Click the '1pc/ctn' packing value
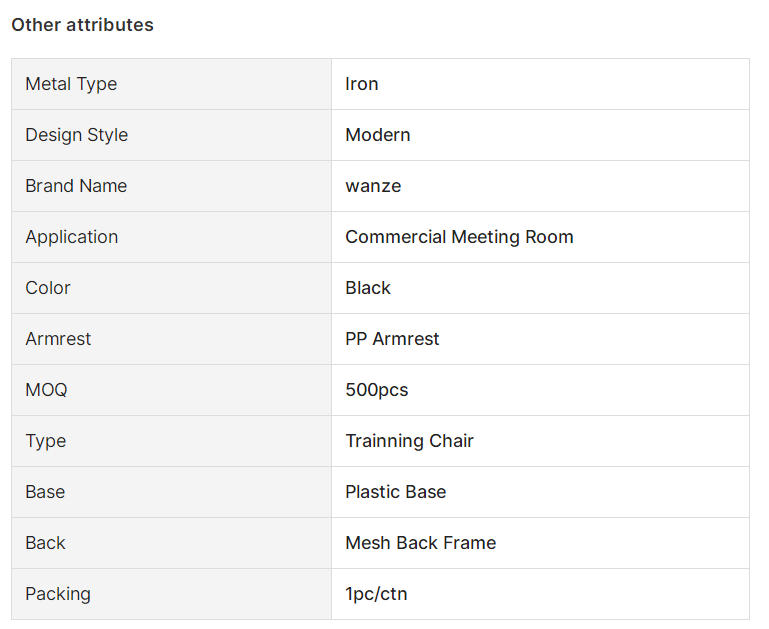This screenshot has height=629, width=769. pos(376,594)
